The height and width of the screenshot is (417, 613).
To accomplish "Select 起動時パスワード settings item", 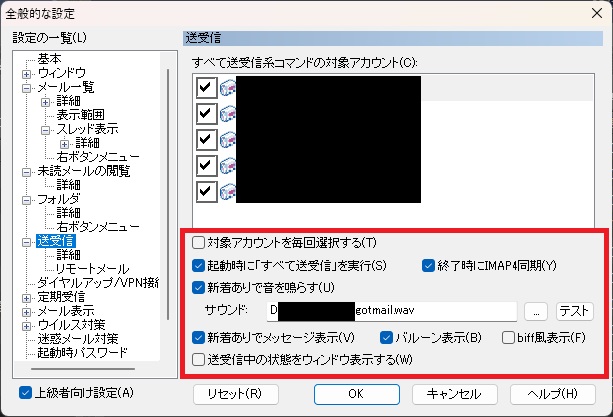I will tap(82, 353).
